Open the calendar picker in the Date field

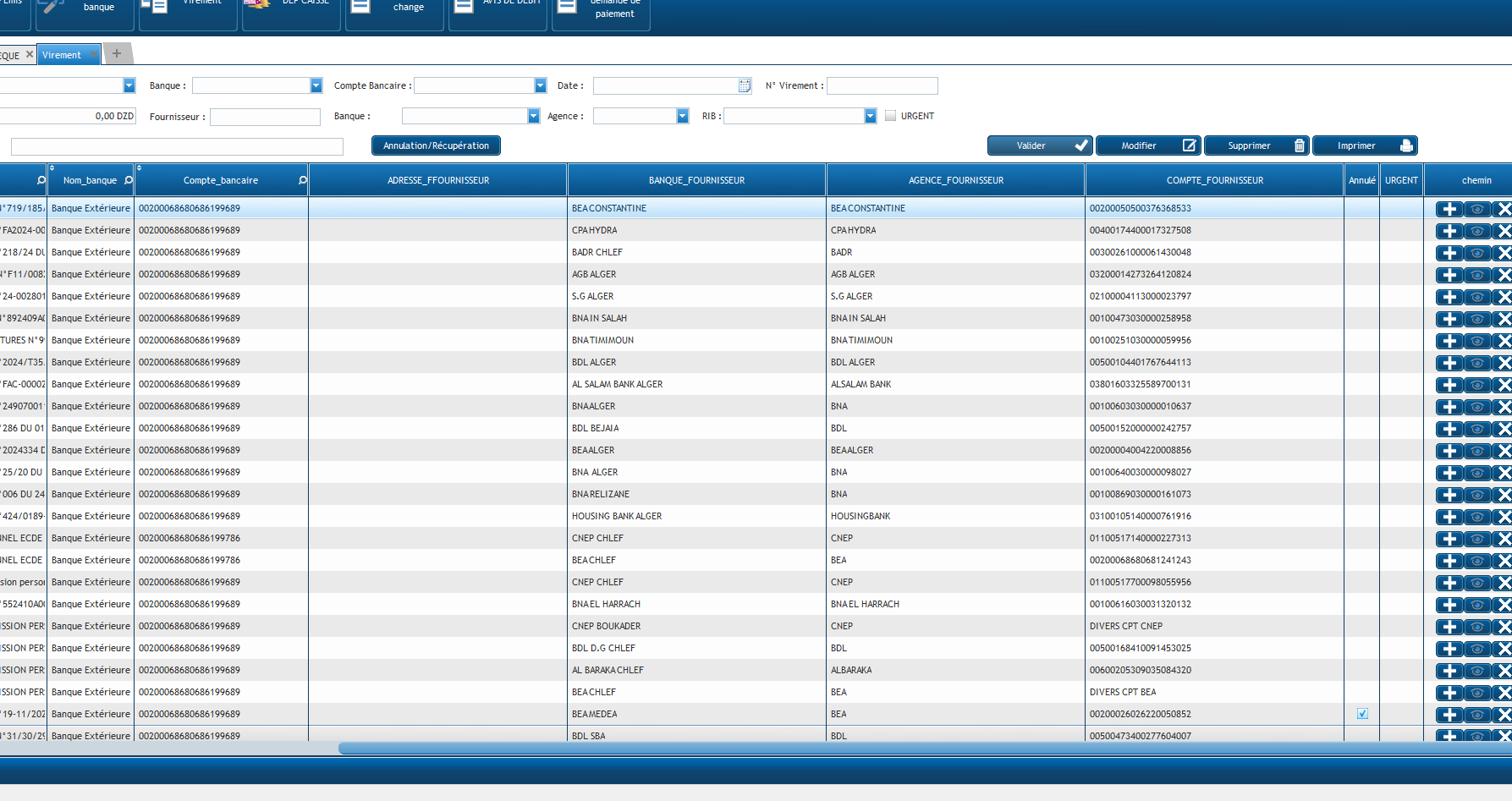click(745, 85)
